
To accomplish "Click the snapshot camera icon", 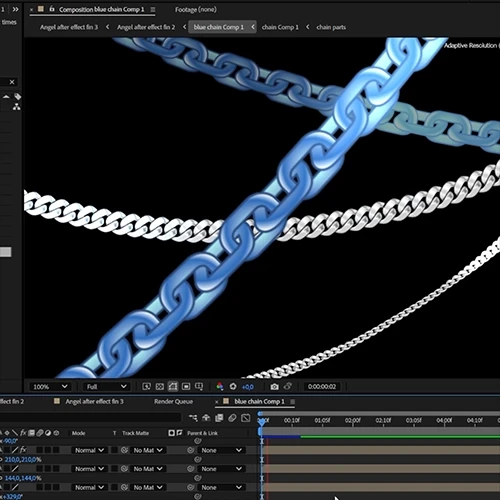I will tap(274, 387).
